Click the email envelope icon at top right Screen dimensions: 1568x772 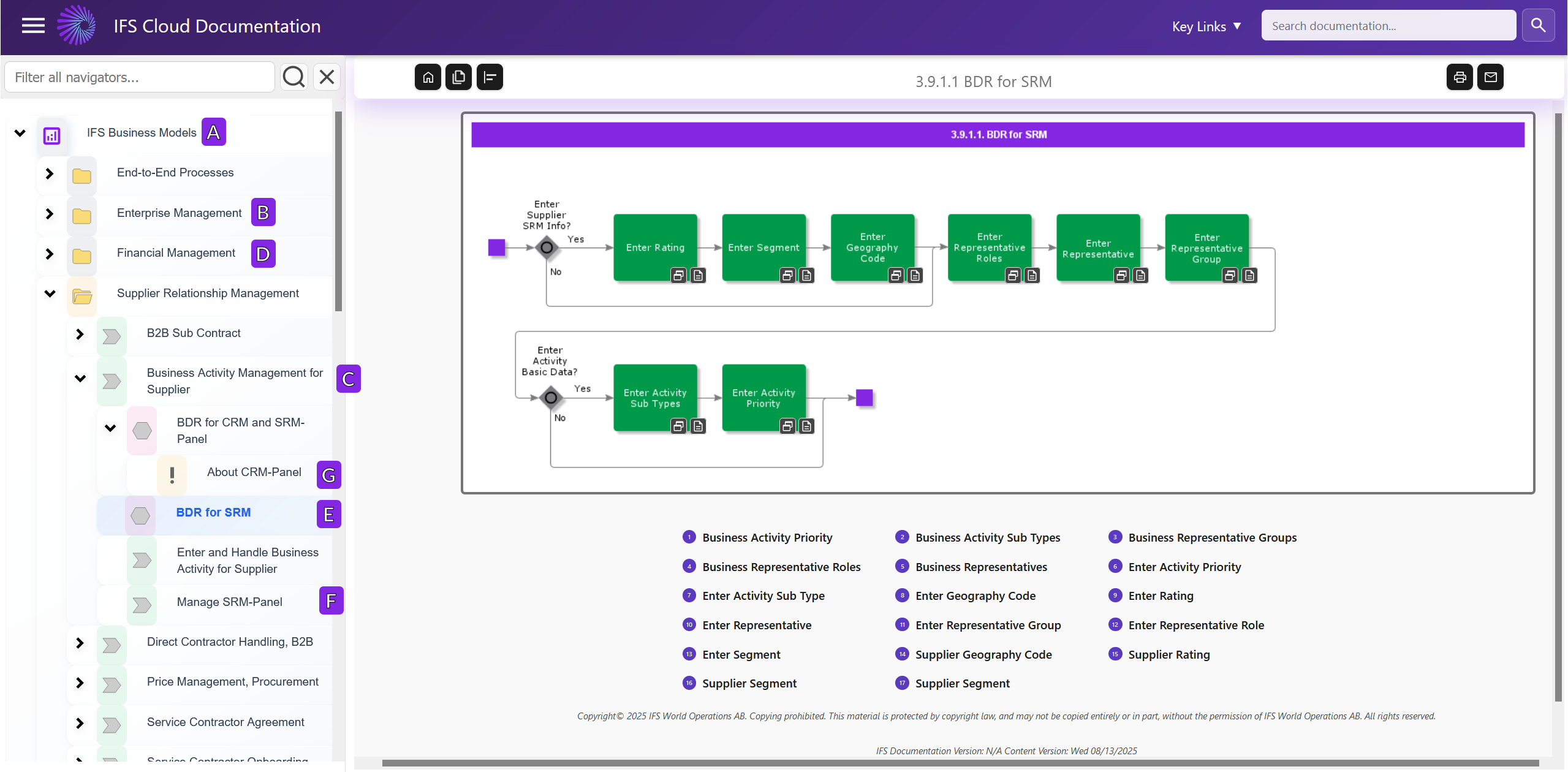[1490, 77]
